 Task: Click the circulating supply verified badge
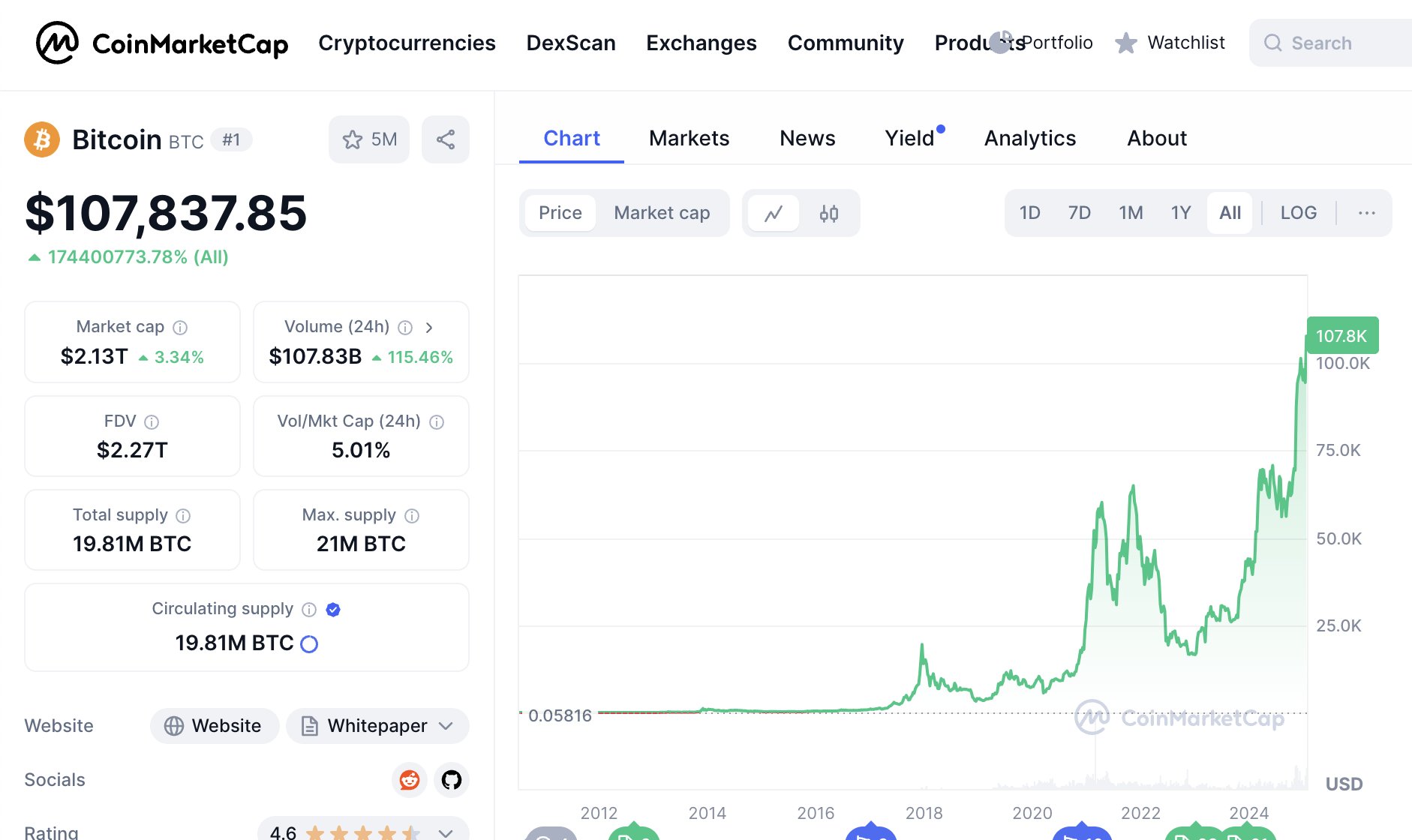click(333, 610)
